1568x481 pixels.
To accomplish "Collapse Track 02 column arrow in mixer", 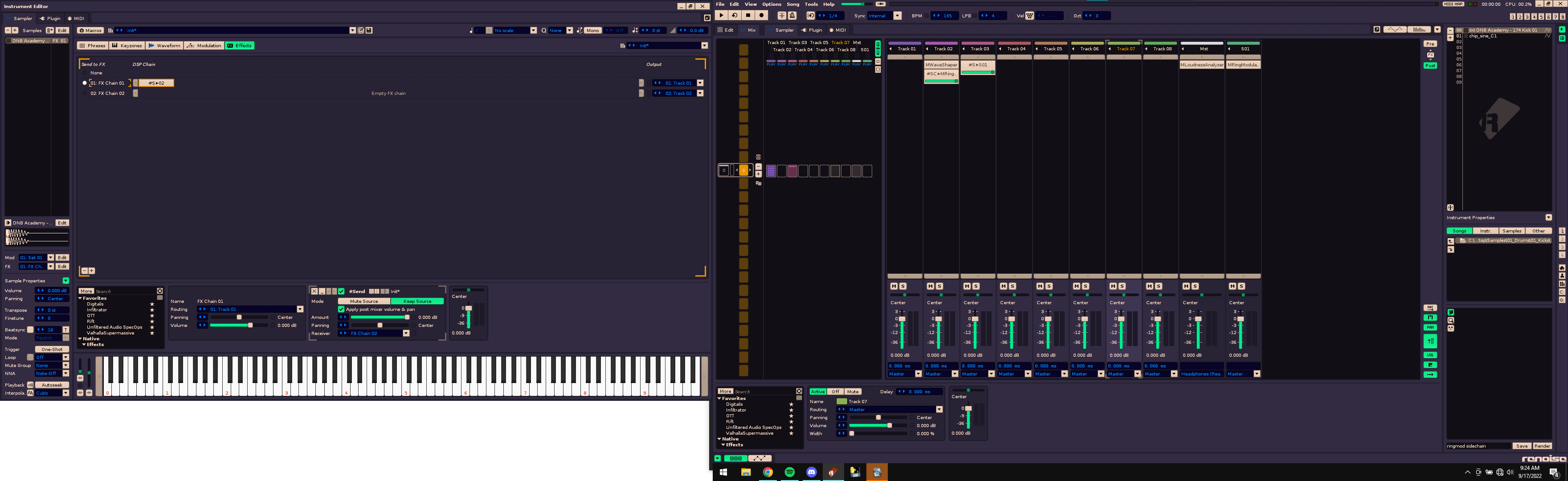I will [x=927, y=49].
